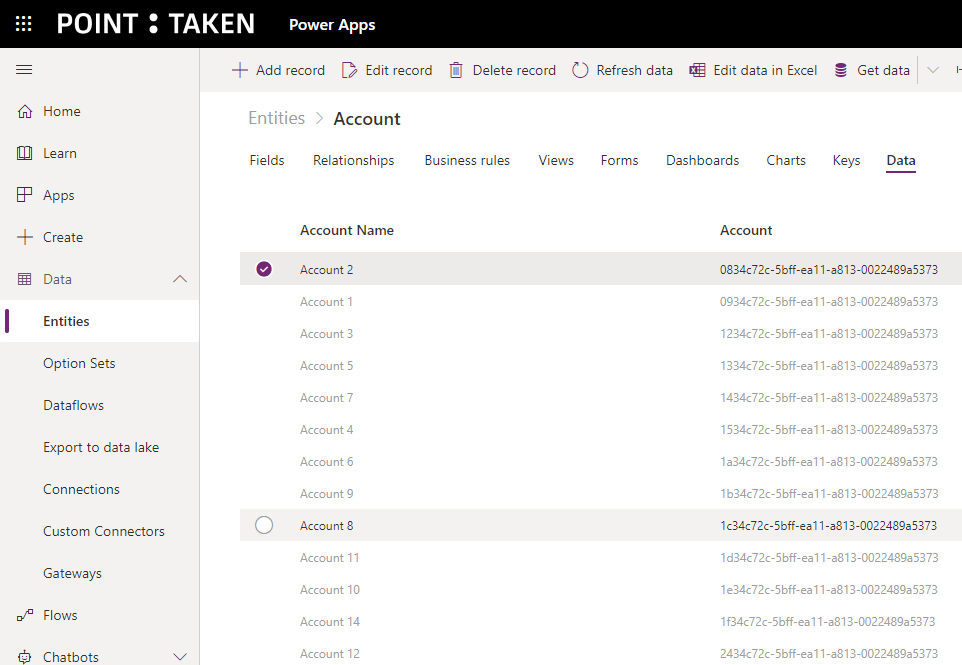The image size is (962, 665).
Task: Open Option Sets in sidebar
Action: coord(79,363)
